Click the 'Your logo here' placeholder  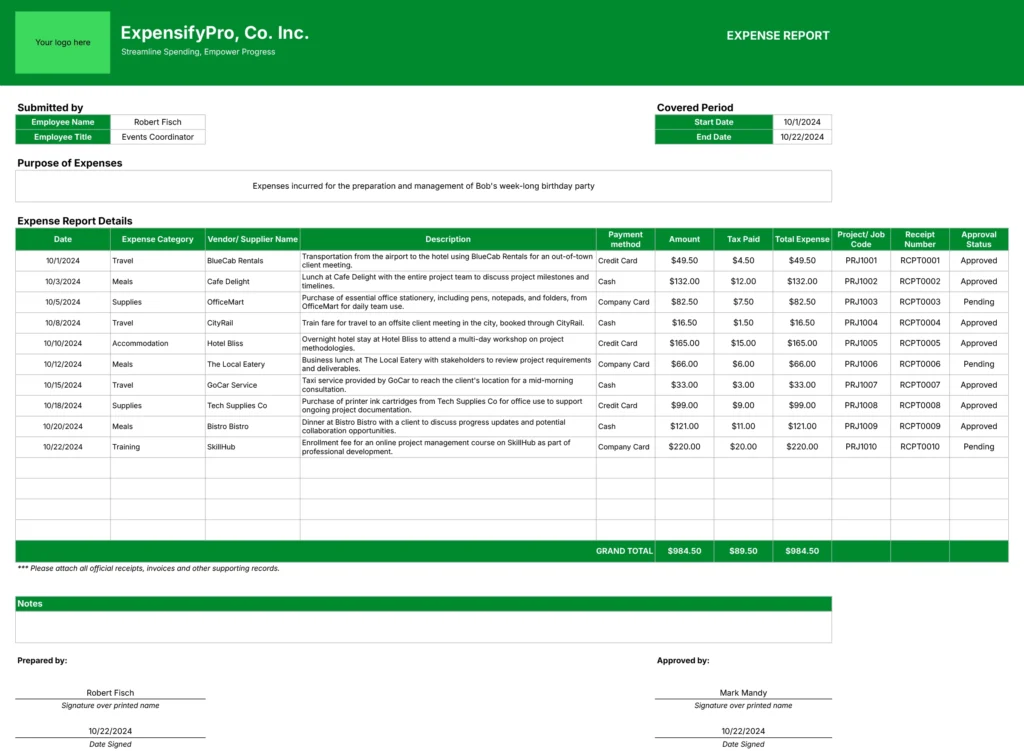pyautogui.click(x=62, y=42)
